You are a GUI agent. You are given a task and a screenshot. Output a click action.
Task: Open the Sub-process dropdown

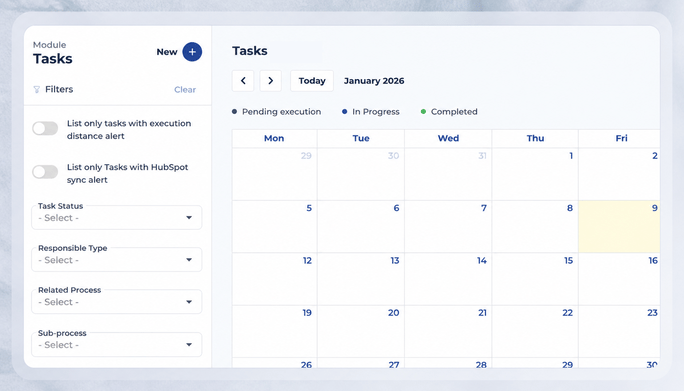(116, 345)
